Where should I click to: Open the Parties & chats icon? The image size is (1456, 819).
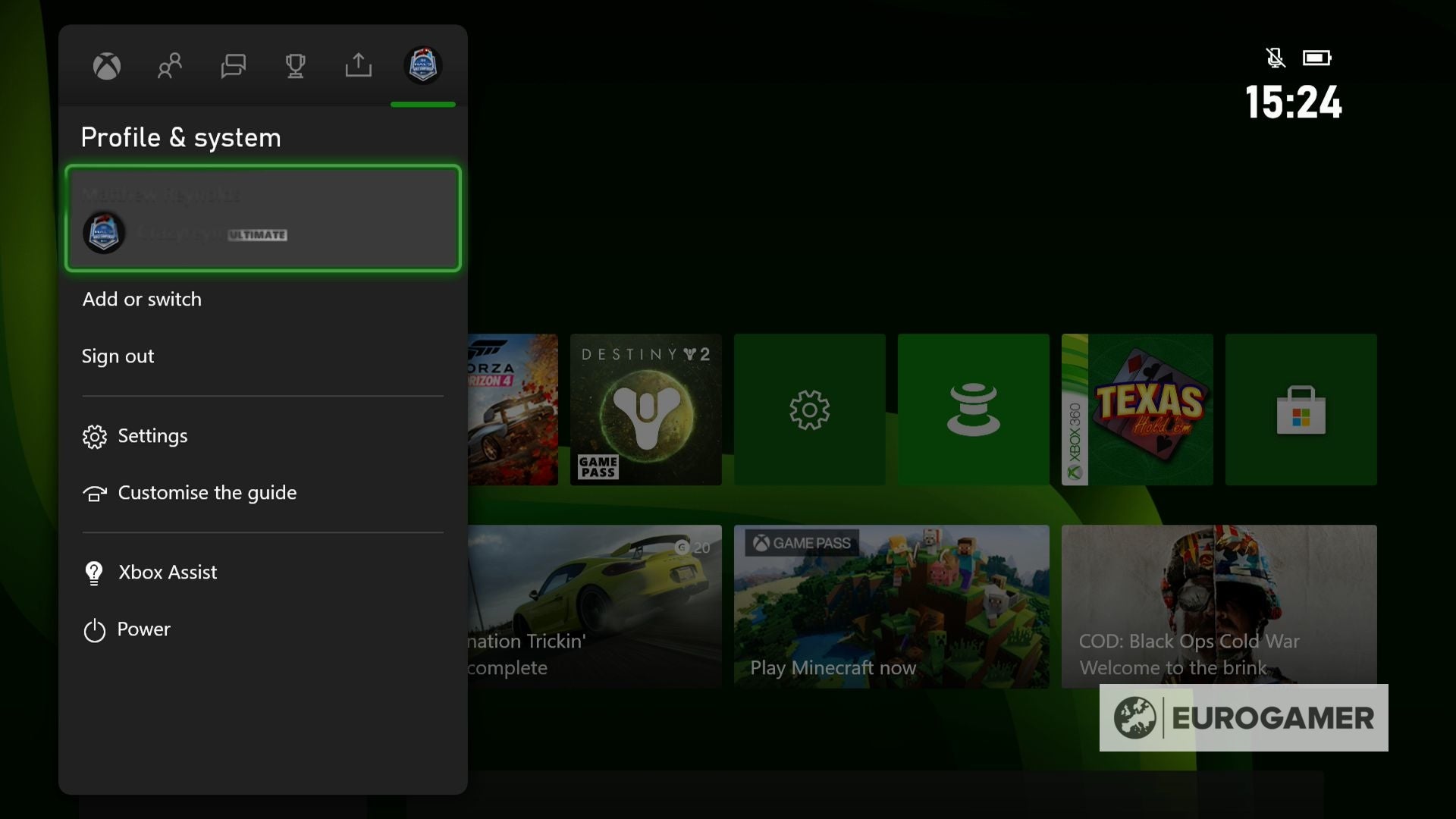click(233, 66)
